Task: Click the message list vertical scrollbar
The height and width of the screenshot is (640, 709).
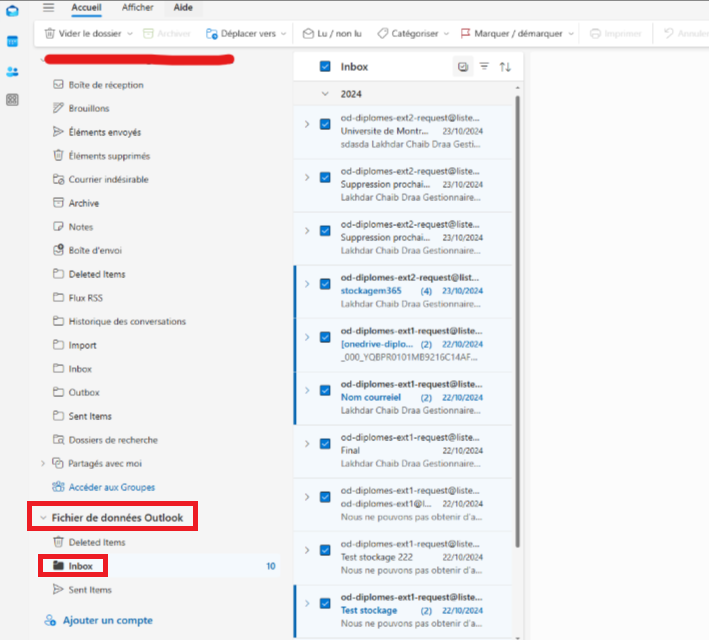Action: coord(517,321)
